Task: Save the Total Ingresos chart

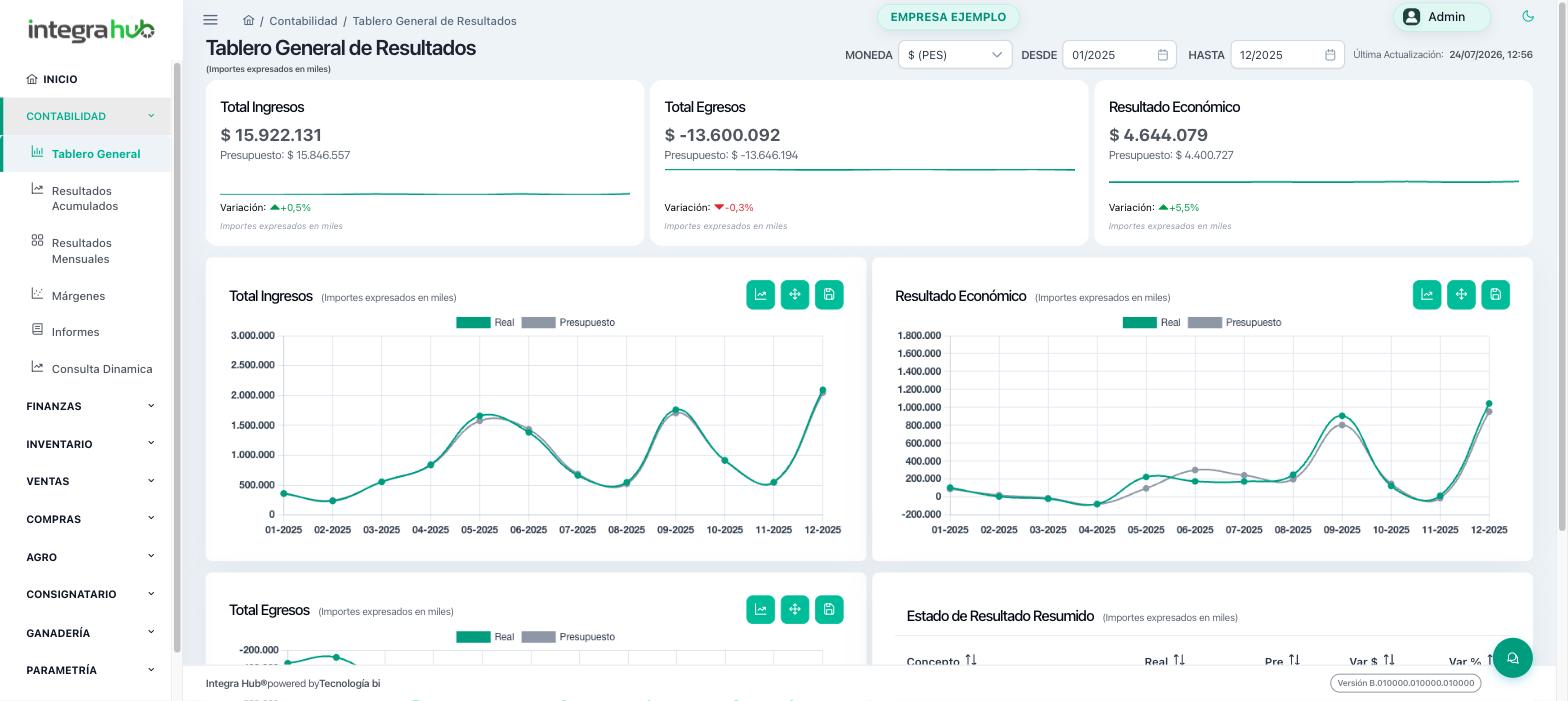Action: pos(829,295)
